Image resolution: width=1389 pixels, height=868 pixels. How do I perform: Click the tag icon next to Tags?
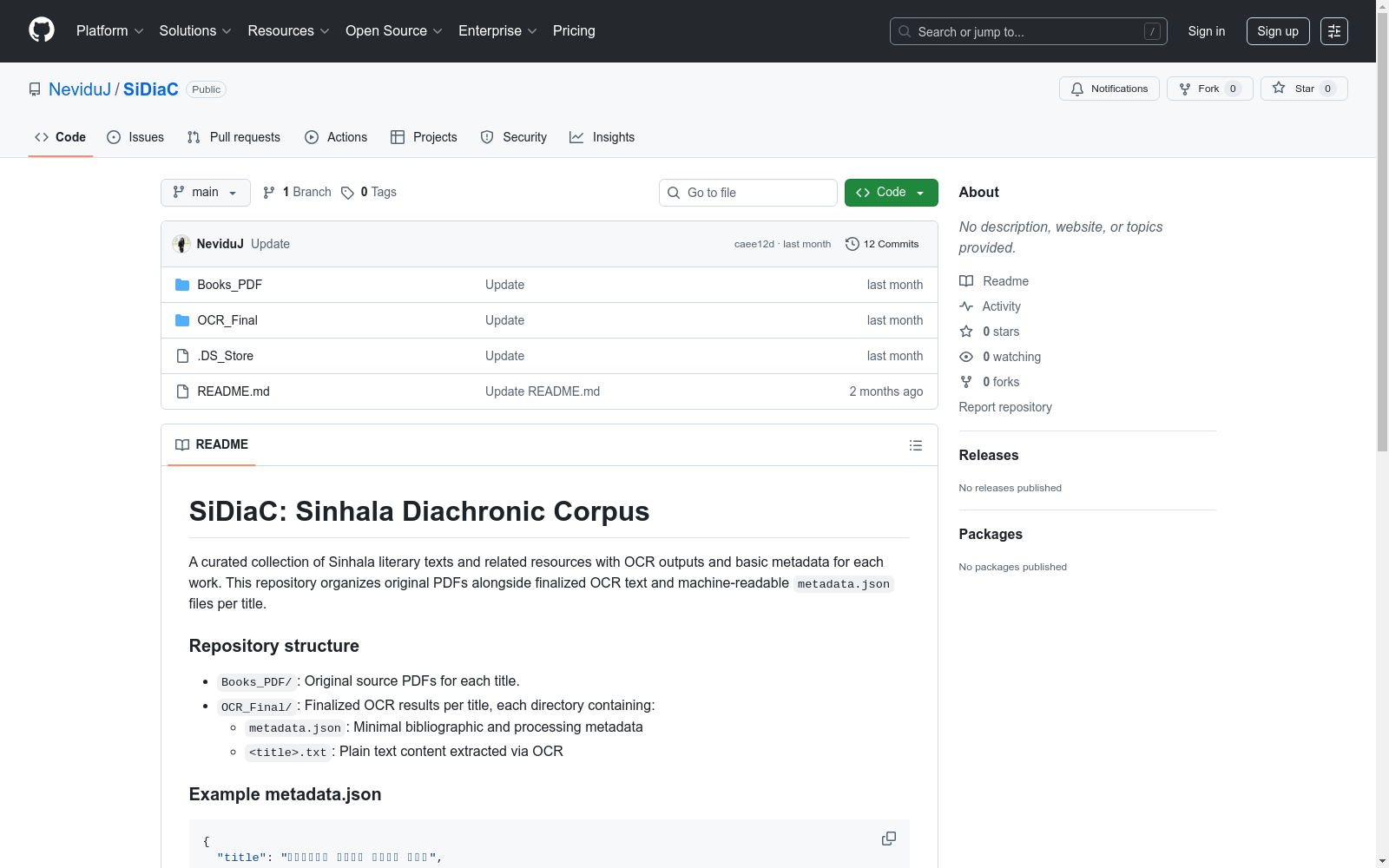pyautogui.click(x=347, y=193)
